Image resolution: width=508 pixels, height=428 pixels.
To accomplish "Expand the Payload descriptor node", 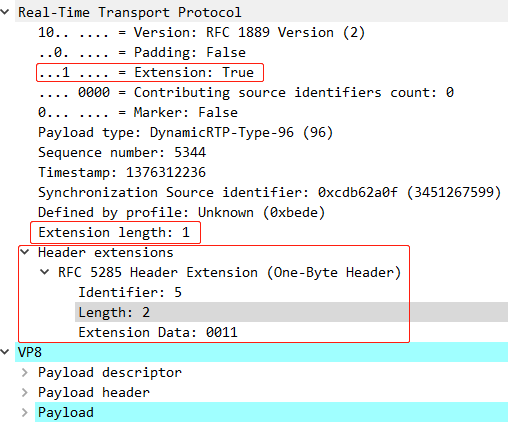I will click(x=25, y=372).
